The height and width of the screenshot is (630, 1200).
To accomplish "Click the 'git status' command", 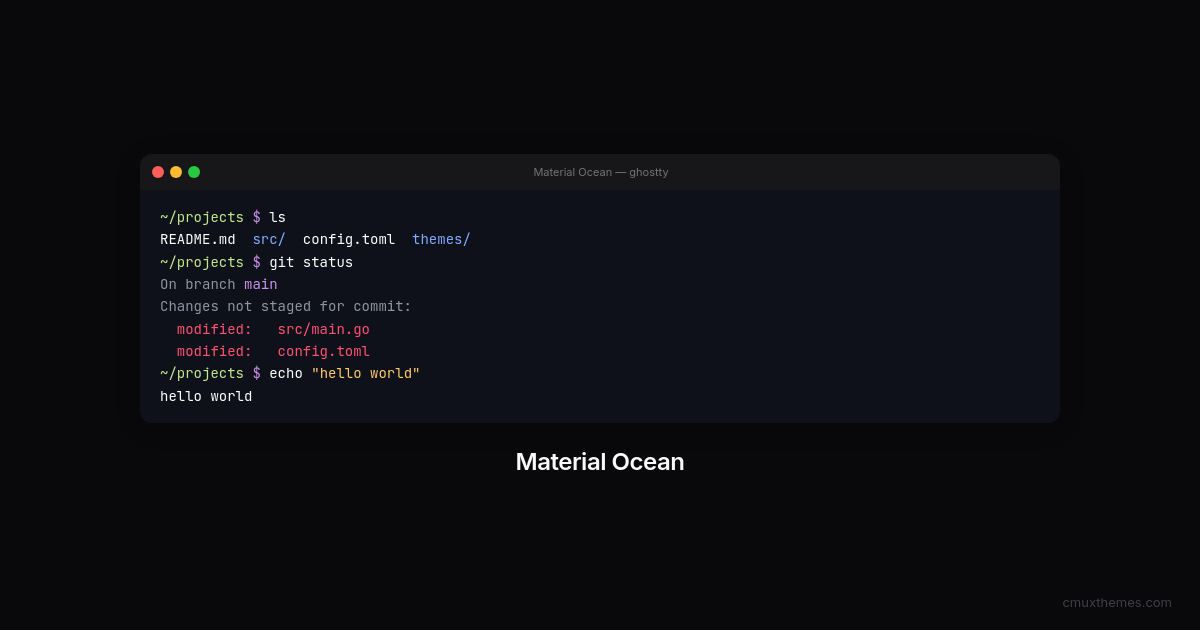I will 311,262.
